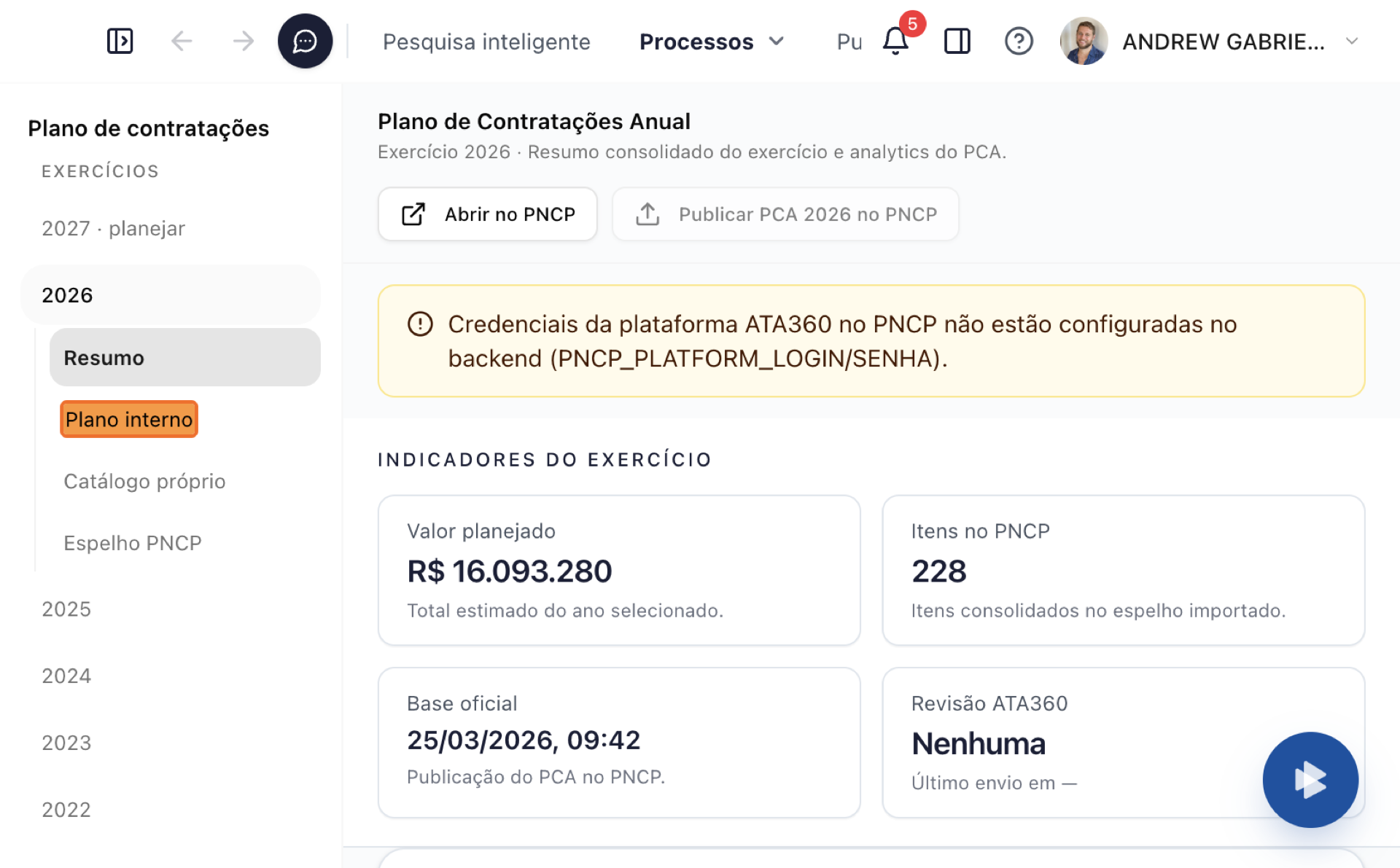1400x868 pixels.
Task: Click Andrew Gabriel's profile picture
Action: [1084, 41]
